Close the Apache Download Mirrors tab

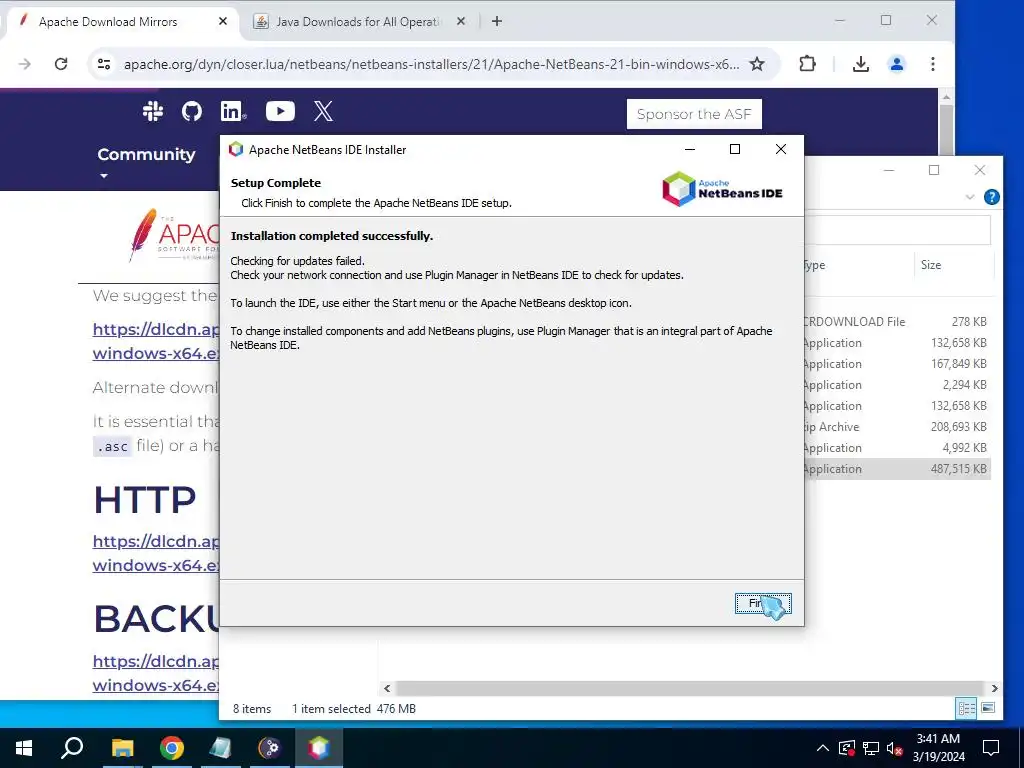pos(223,22)
